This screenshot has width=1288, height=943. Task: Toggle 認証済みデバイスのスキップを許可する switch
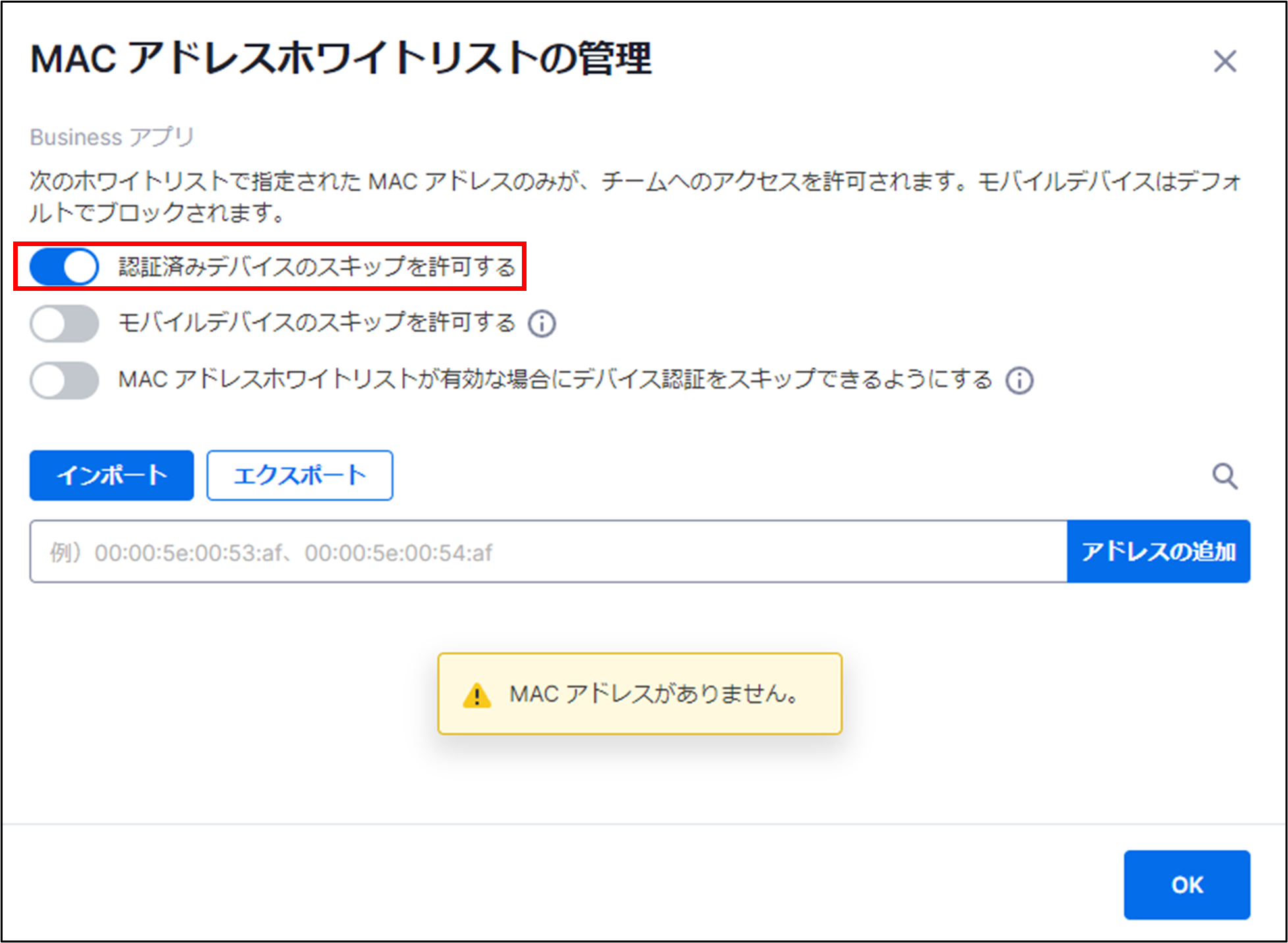[x=64, y=267]
